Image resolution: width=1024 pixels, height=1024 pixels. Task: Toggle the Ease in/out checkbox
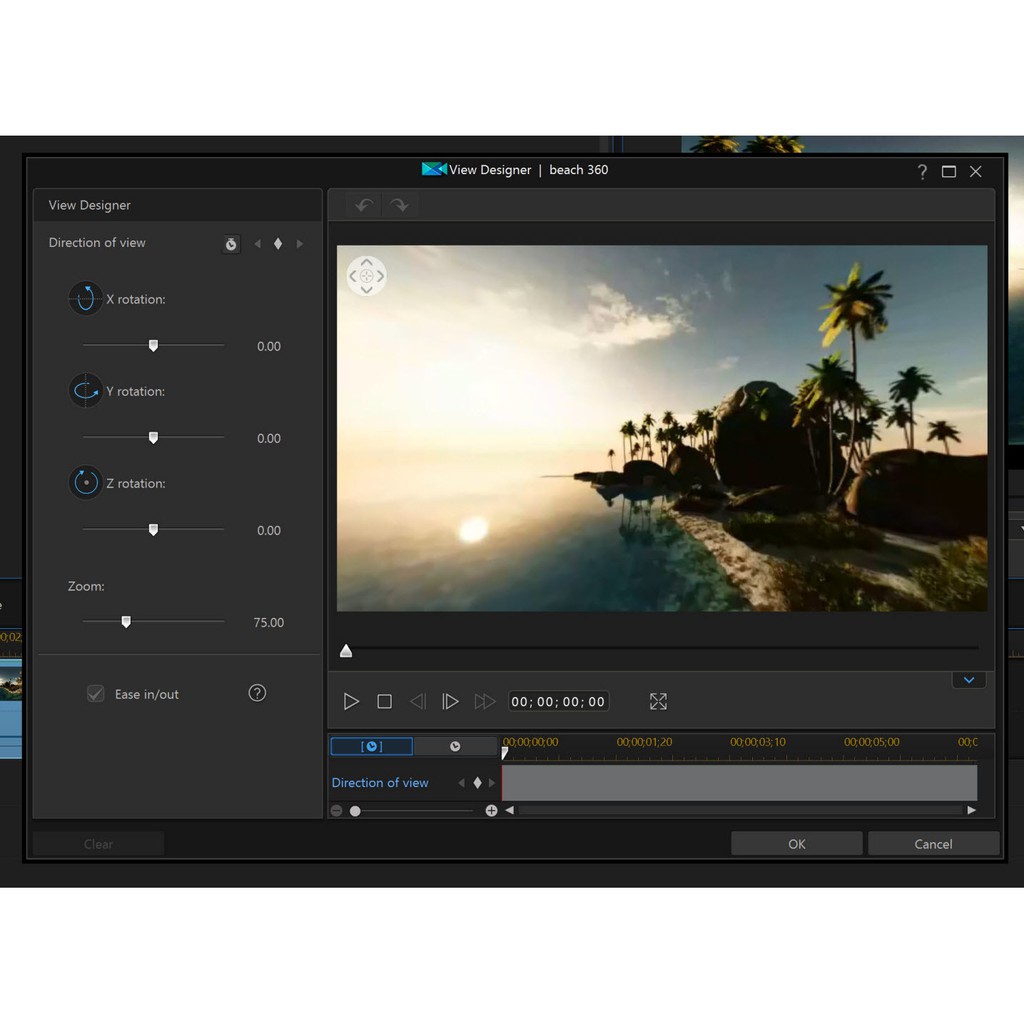pyautogui.click(x=96, y=694)
